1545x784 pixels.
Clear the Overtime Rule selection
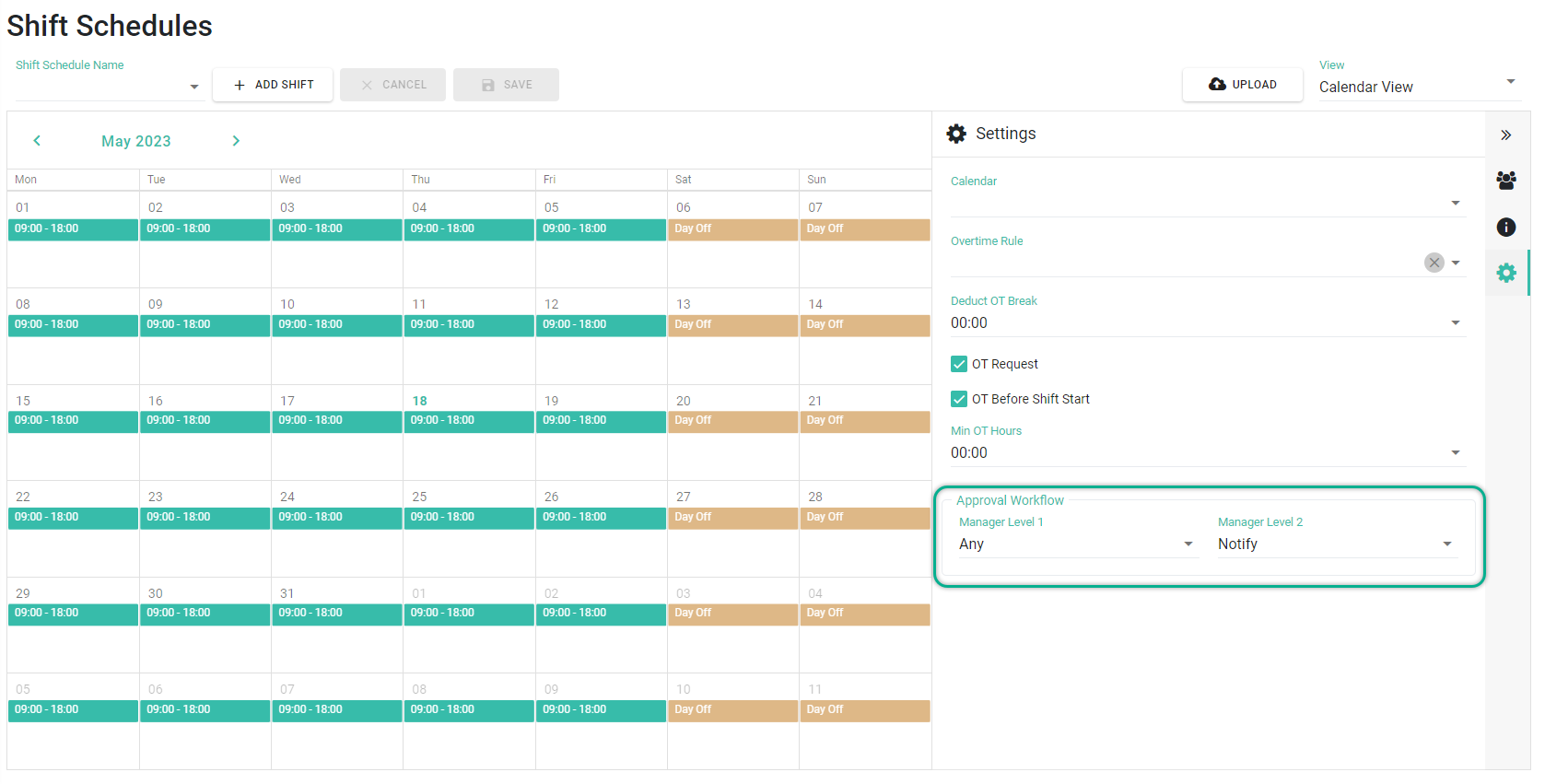coord(1434,263)
